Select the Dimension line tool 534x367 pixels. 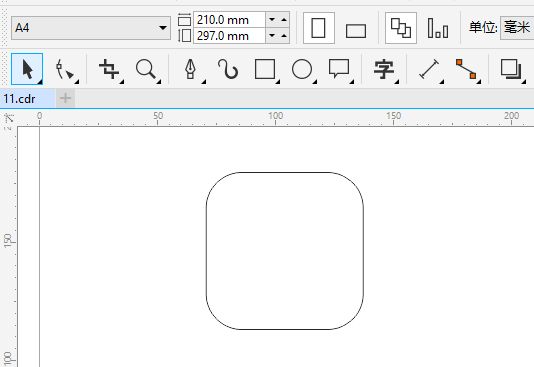coord(429,69)
